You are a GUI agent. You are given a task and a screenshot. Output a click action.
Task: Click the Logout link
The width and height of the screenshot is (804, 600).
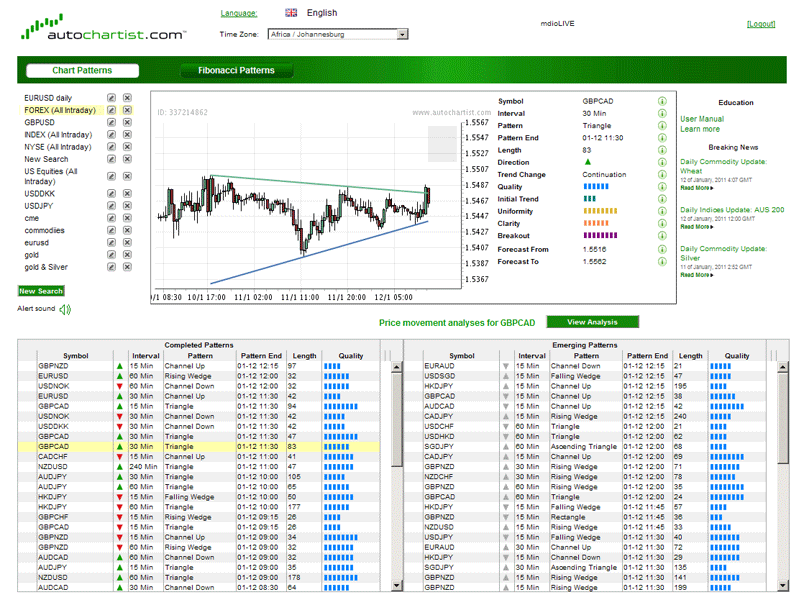(761, 24)
